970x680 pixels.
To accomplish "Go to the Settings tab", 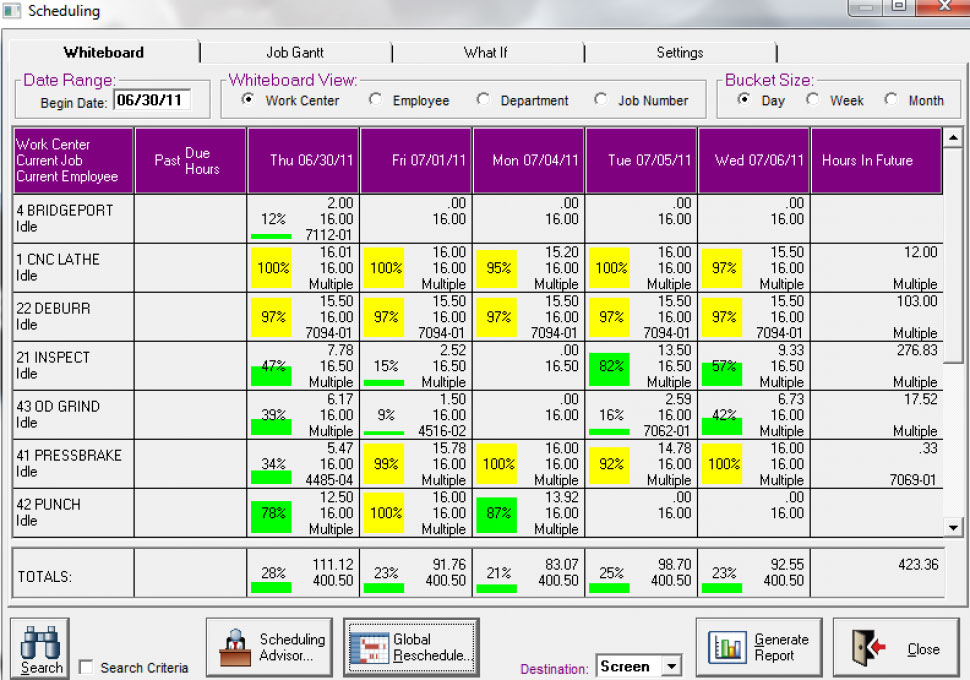I will point(680,52).
